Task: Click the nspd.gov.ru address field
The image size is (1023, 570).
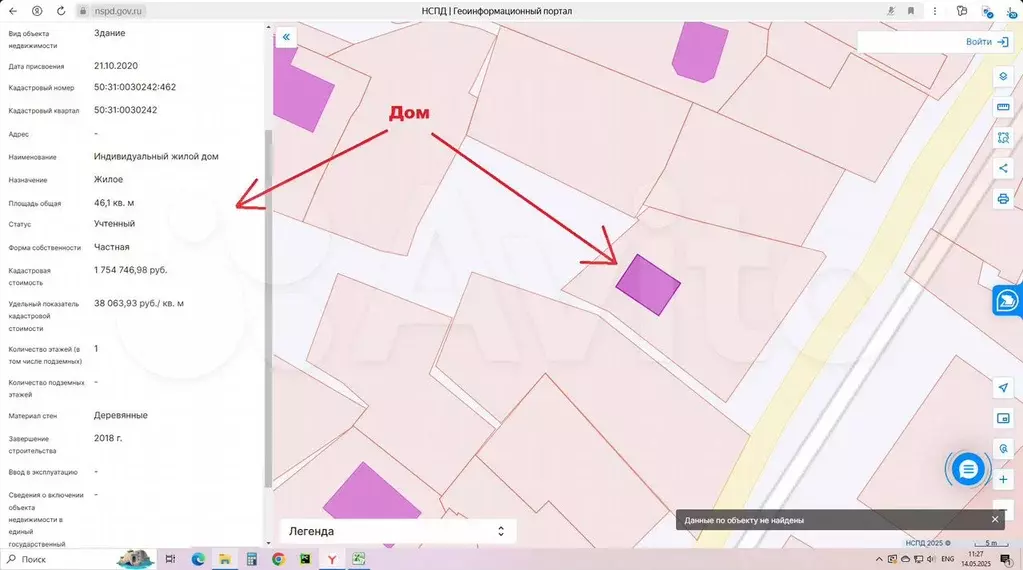Action: click(117, 11)
